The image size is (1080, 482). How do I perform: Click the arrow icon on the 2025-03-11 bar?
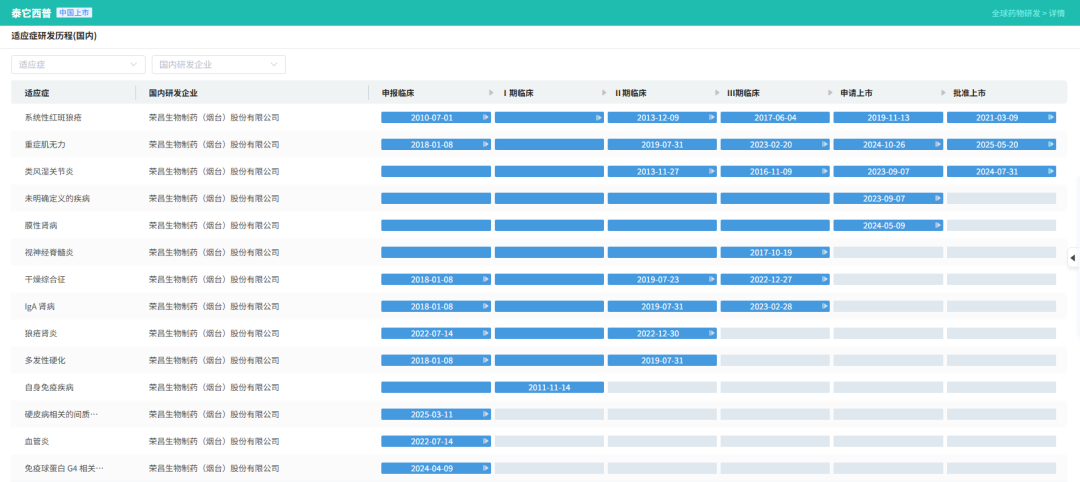point(486,414)
